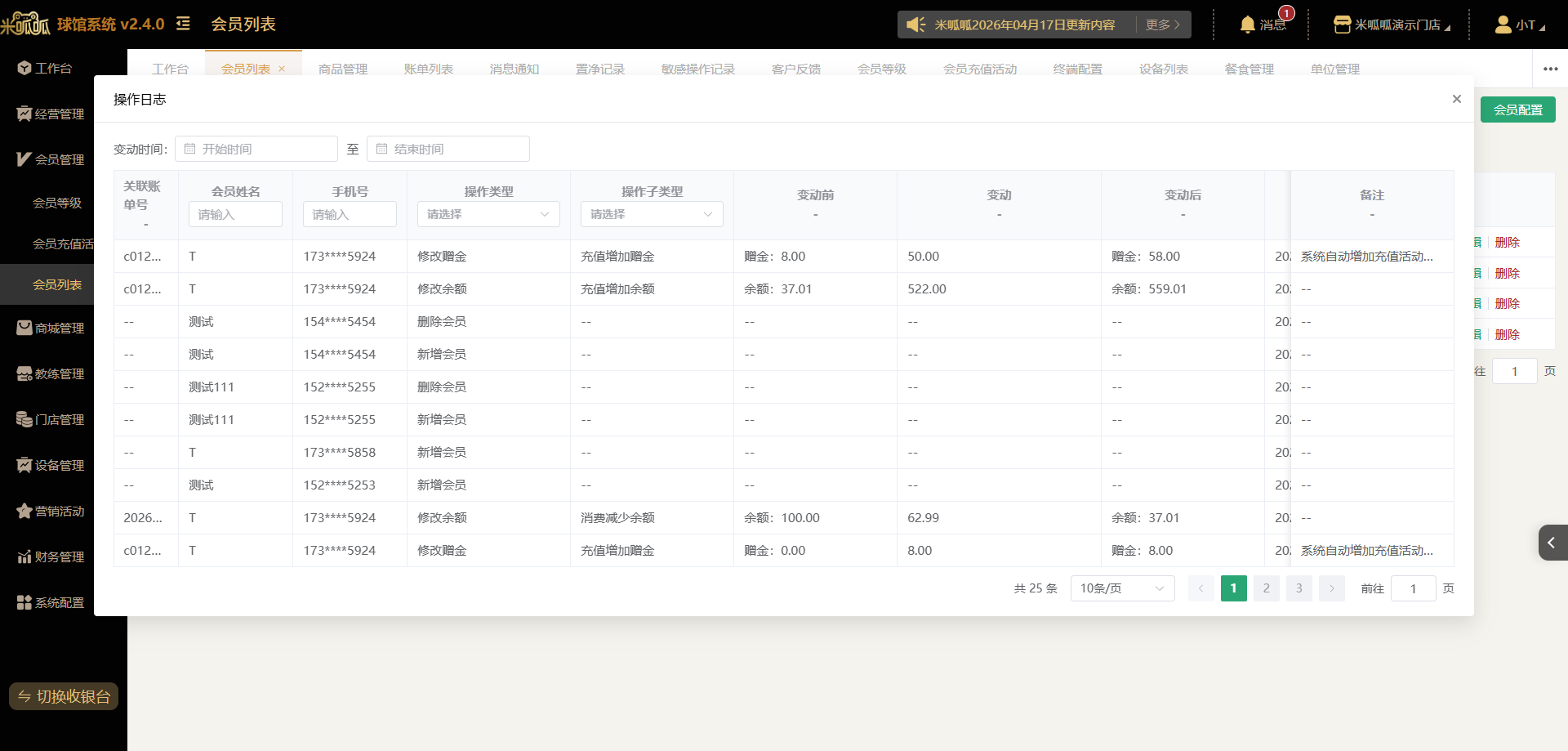
Task: Click the 财务管理 chart icon
Action: click(x=24, y=557)
